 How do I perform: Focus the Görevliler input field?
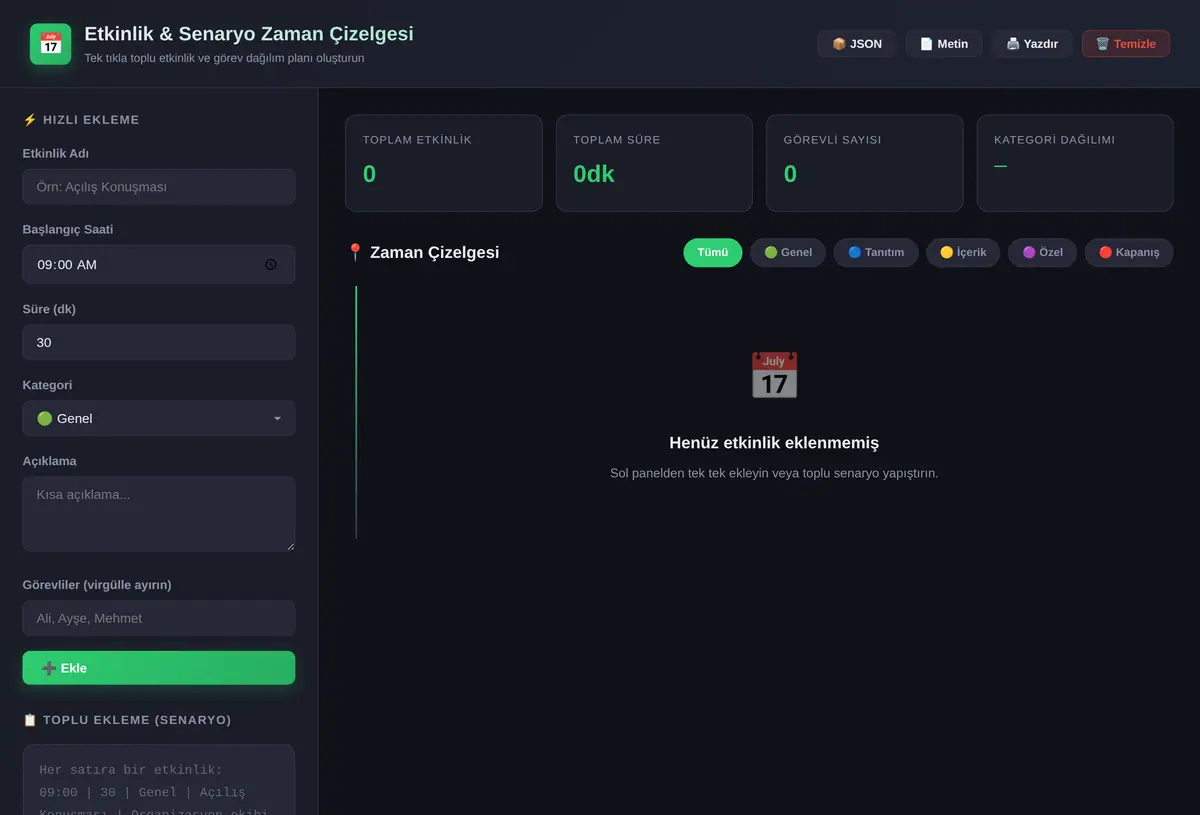point(159,618)
